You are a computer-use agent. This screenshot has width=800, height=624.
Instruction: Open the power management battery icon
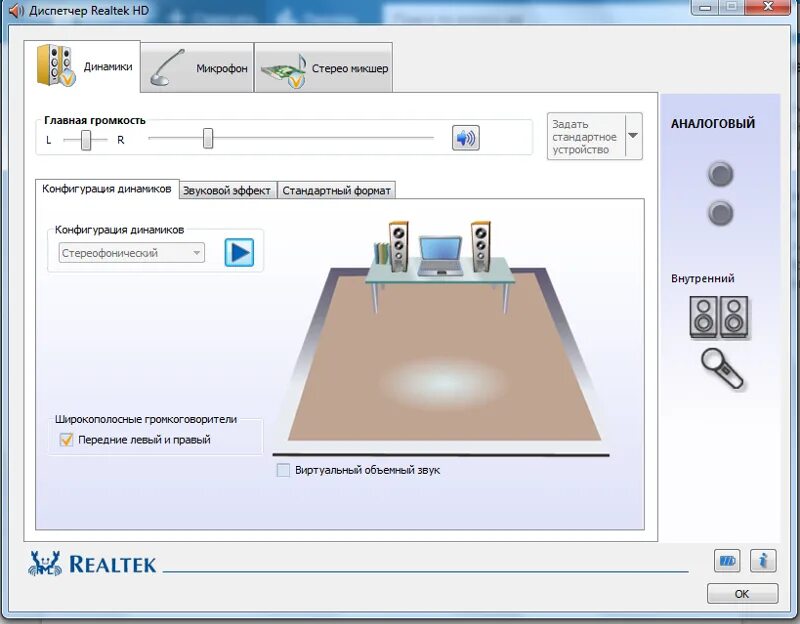[x=728, y=561]
